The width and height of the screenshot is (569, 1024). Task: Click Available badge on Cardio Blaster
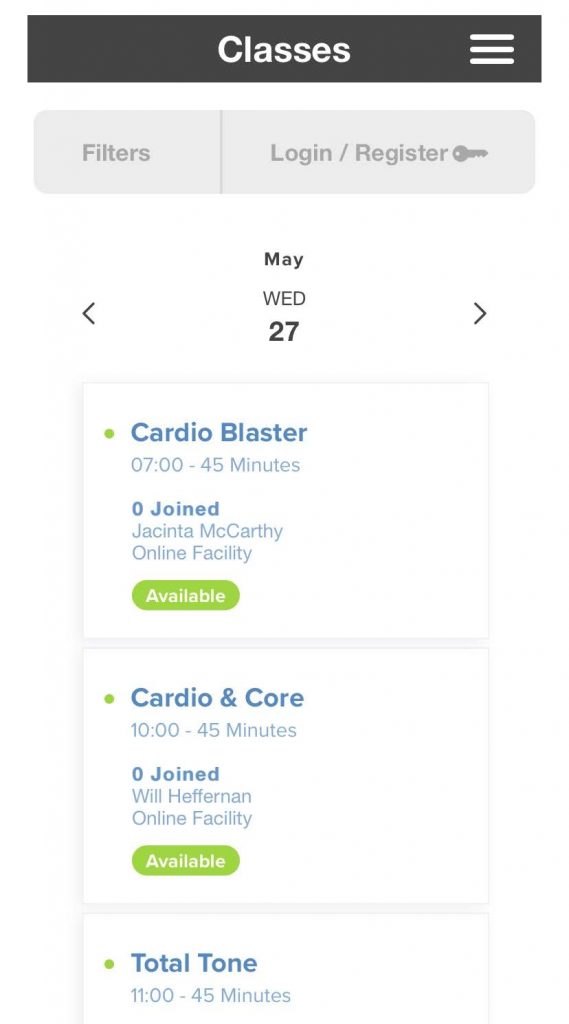tap(186, 596)
